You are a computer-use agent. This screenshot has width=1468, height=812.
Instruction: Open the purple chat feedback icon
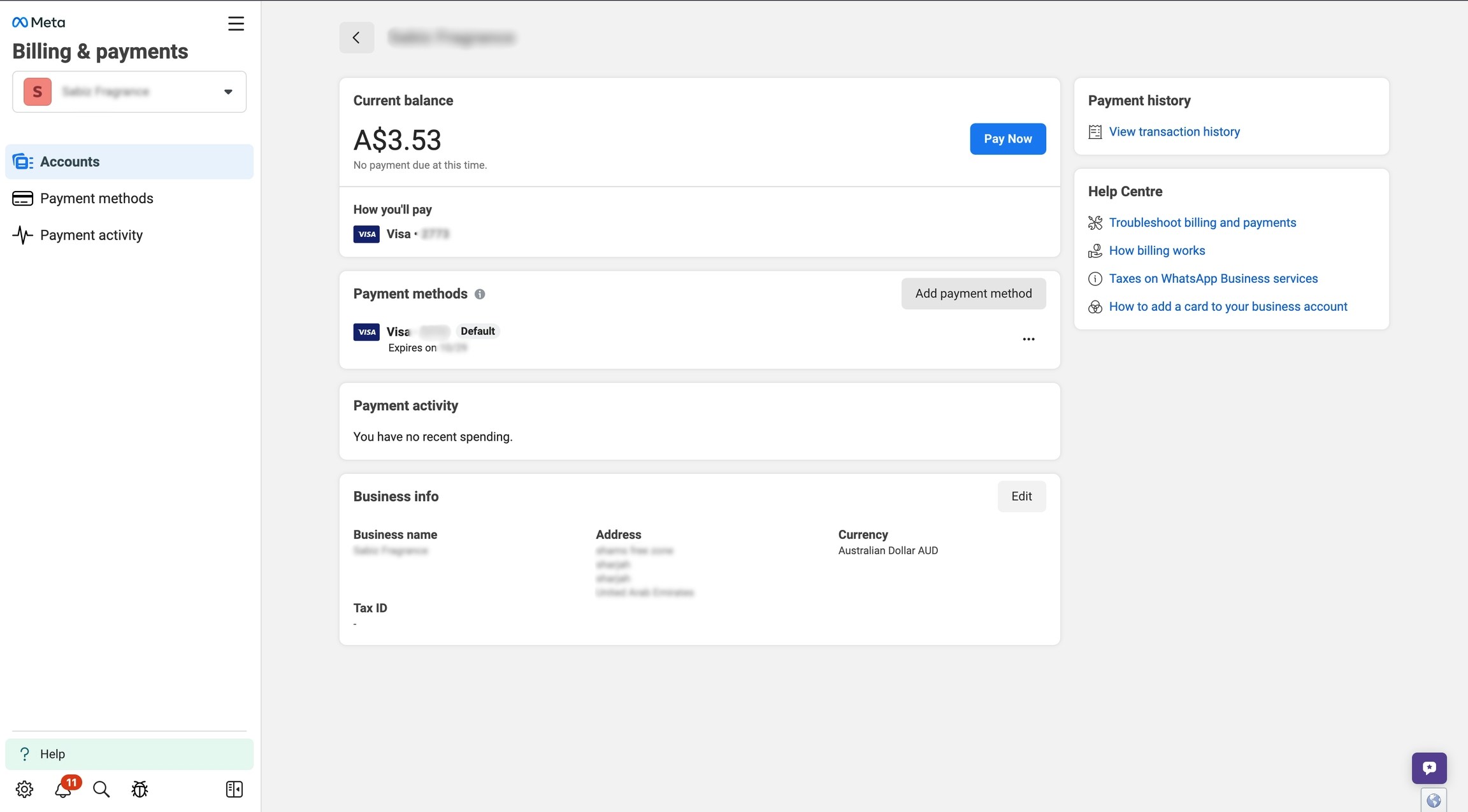[1428, 768]
